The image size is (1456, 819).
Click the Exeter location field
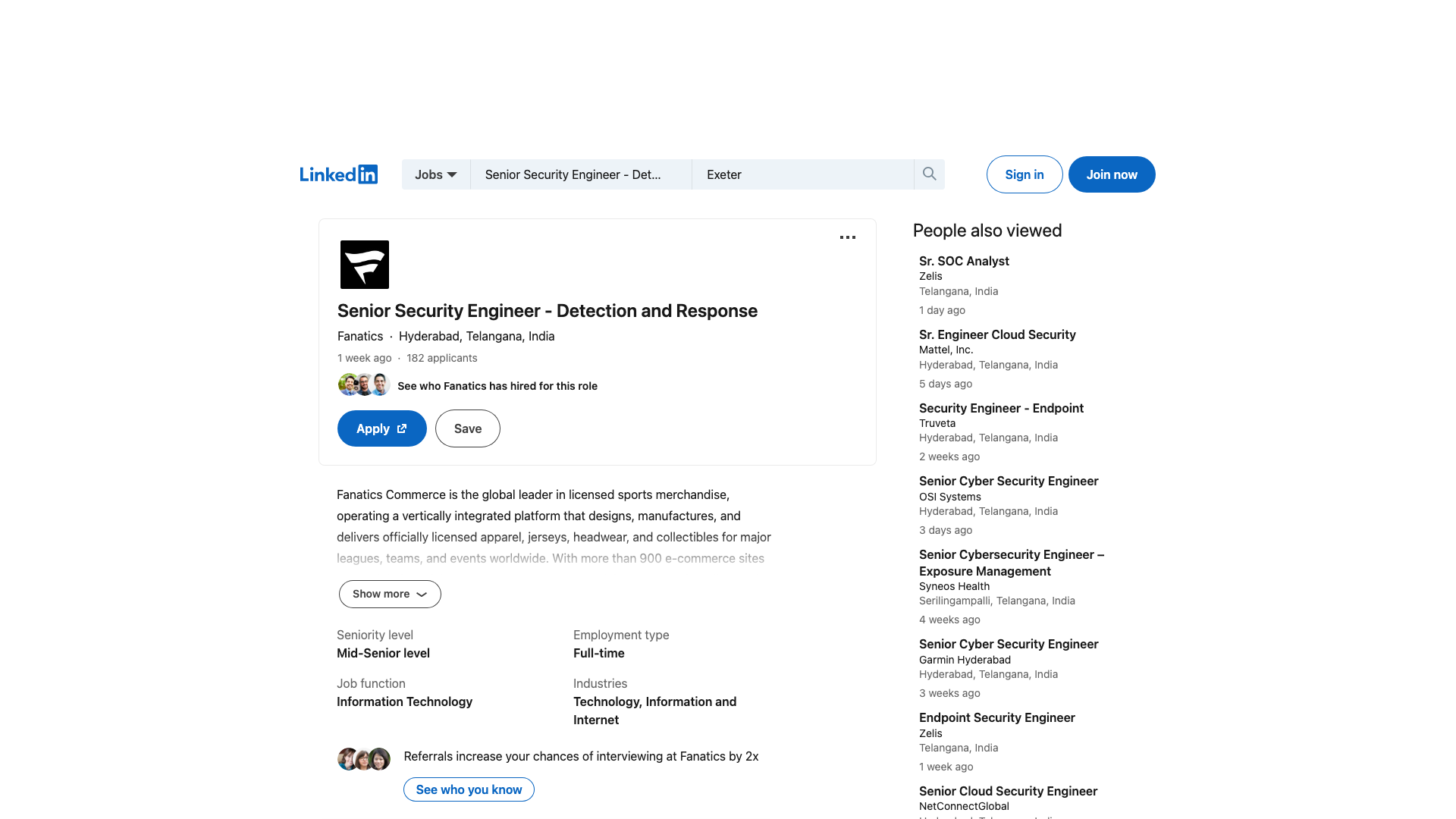(x=802, y=174)
